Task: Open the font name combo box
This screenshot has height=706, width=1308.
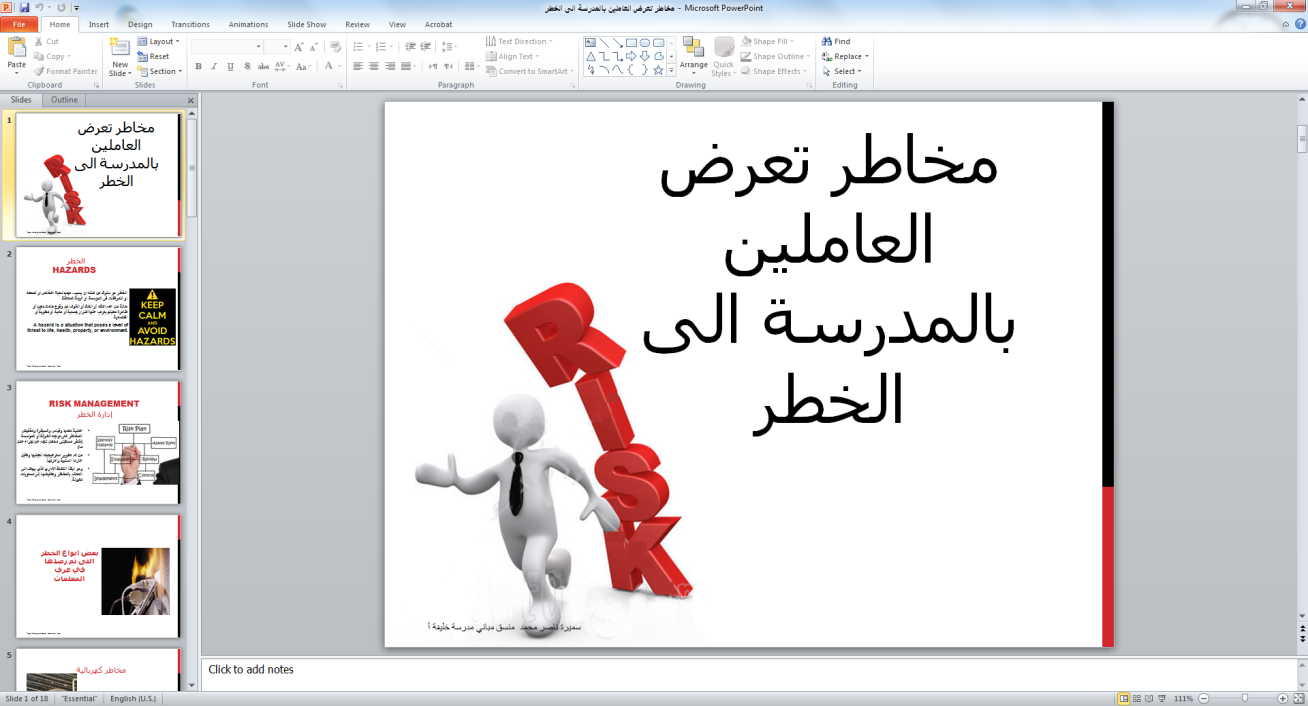Action: point(227,47)
